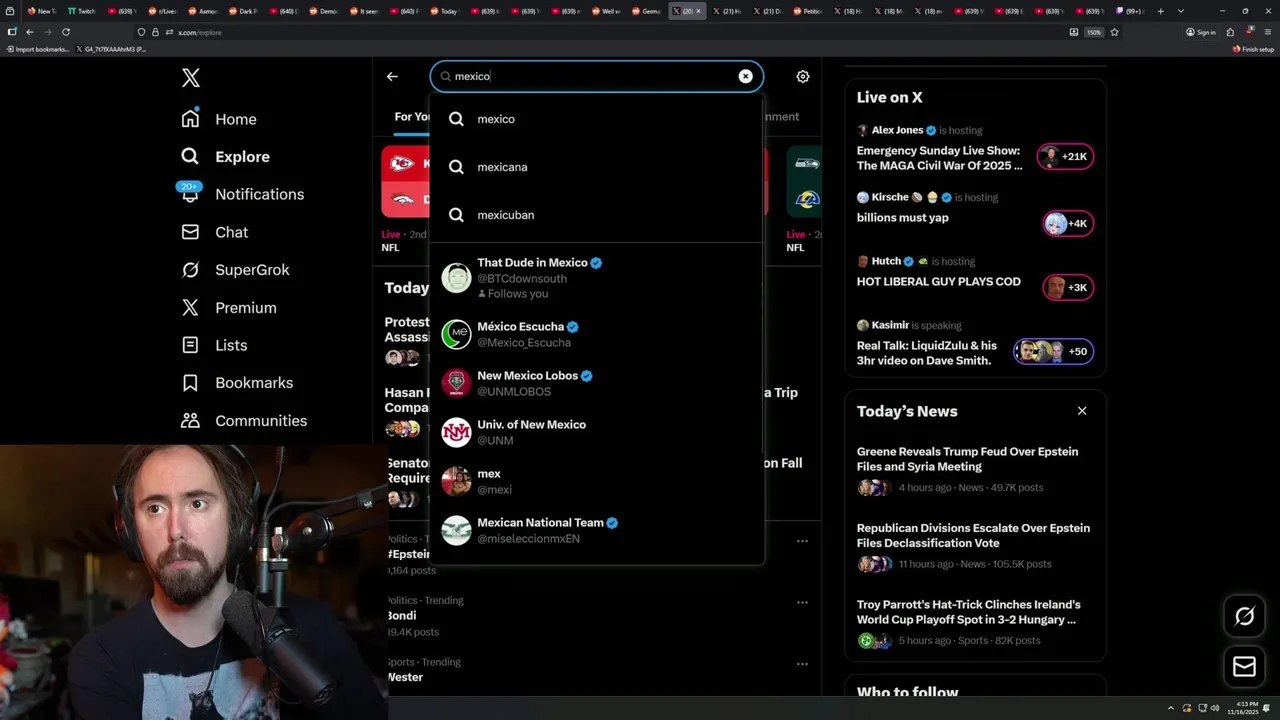Join the Kasimir 'Real Talk' space +50
The height and width of the screenshot is (720, 1280).
pos(1054,351)
